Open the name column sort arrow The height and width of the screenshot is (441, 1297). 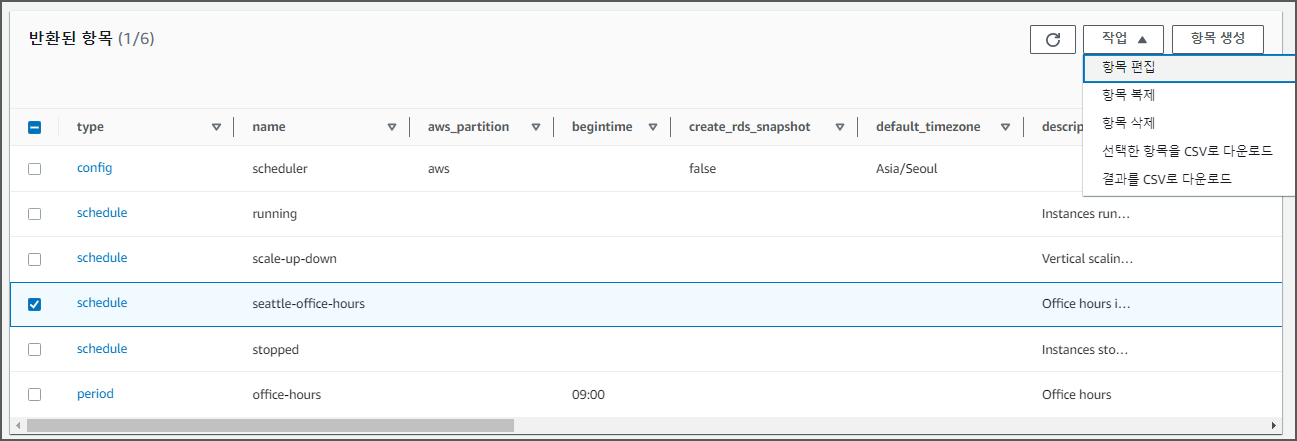[x=392, y=127]
